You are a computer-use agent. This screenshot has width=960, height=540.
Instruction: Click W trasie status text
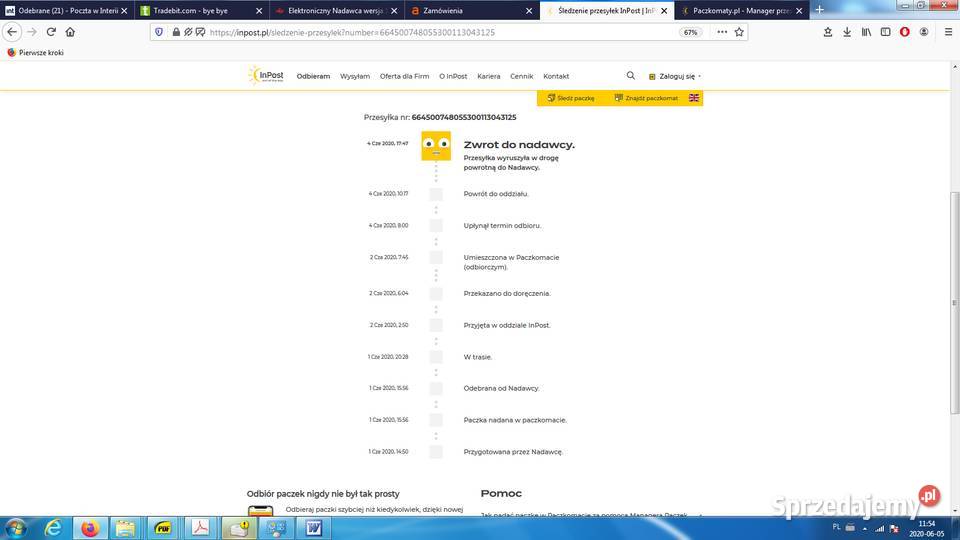(478, 357)
